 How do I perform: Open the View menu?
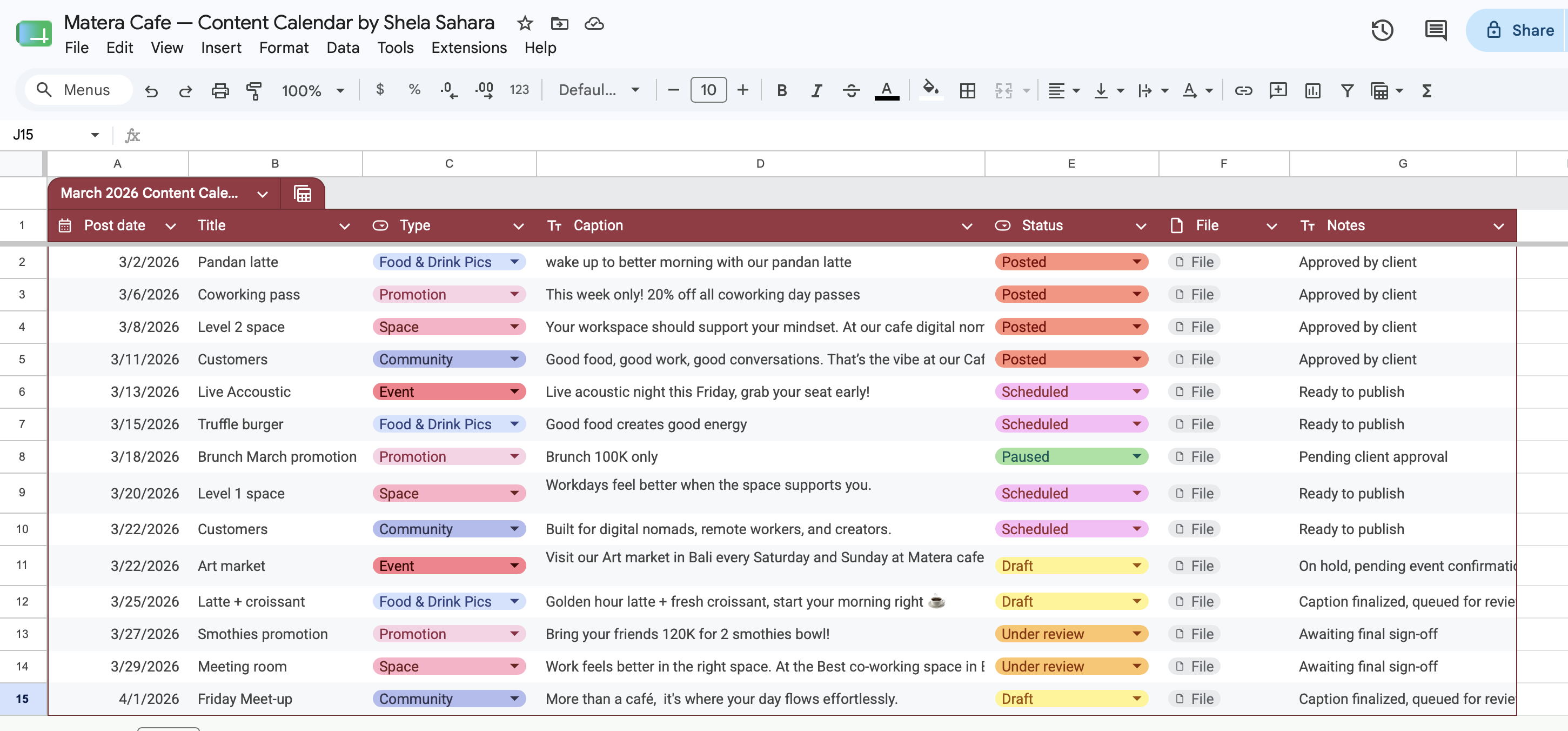[167, 48]
